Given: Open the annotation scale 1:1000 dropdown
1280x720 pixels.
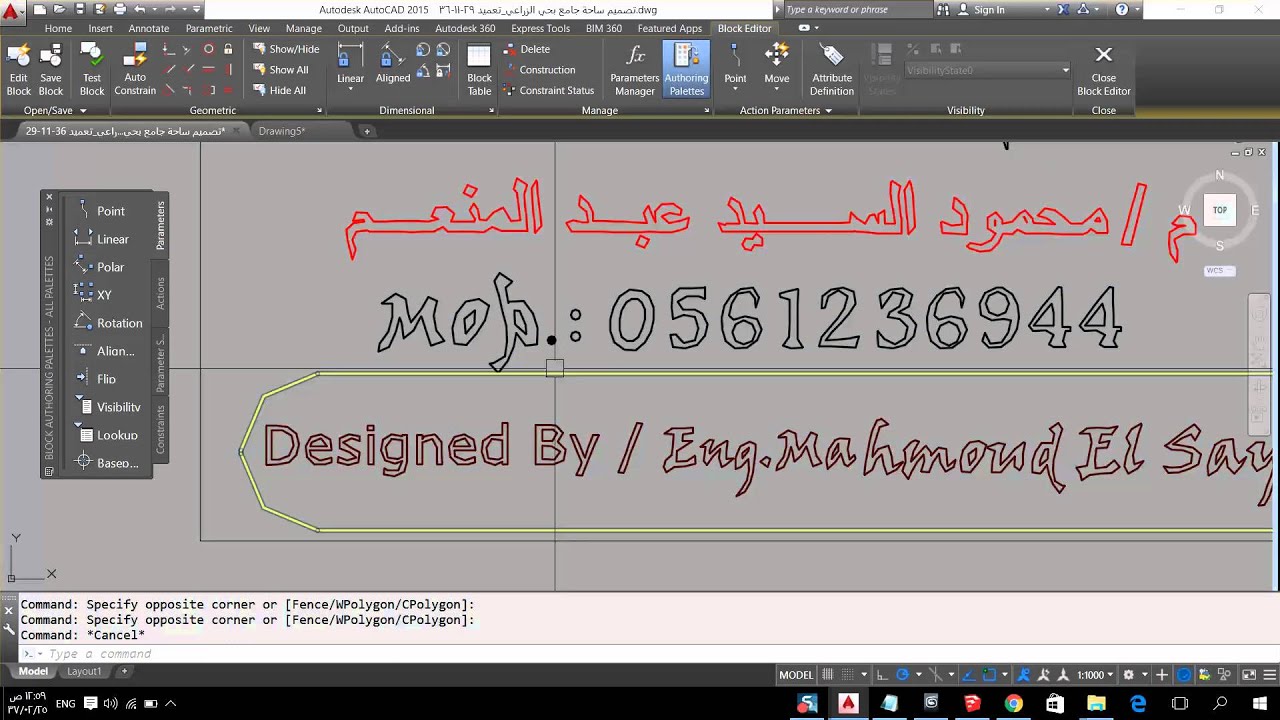Looking at the screenshot, I should (1095, 675).
